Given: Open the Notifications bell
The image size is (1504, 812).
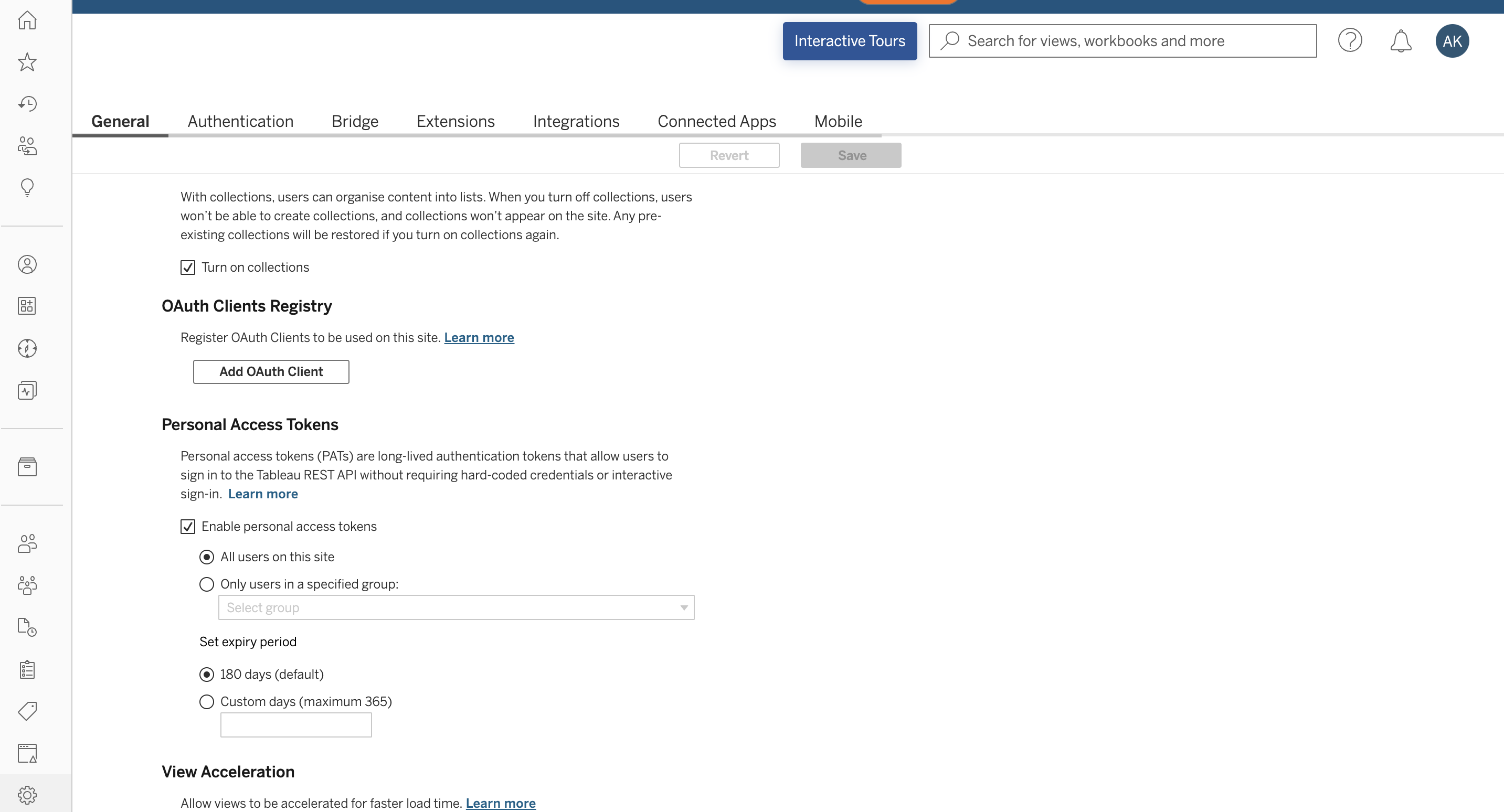Looking at the screenshot, I should pos(1401,41).
